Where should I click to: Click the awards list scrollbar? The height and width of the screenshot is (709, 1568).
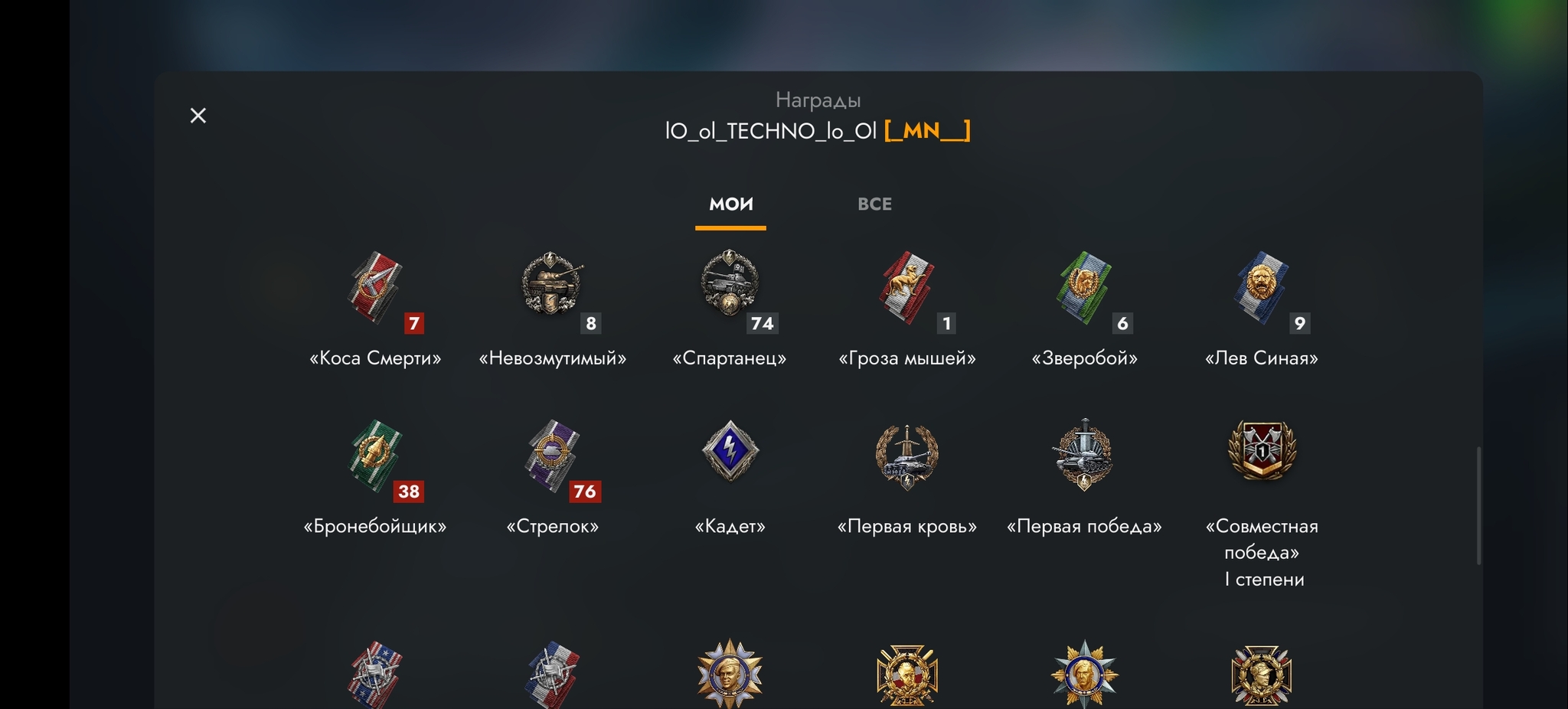click(x=1478, y=505)
